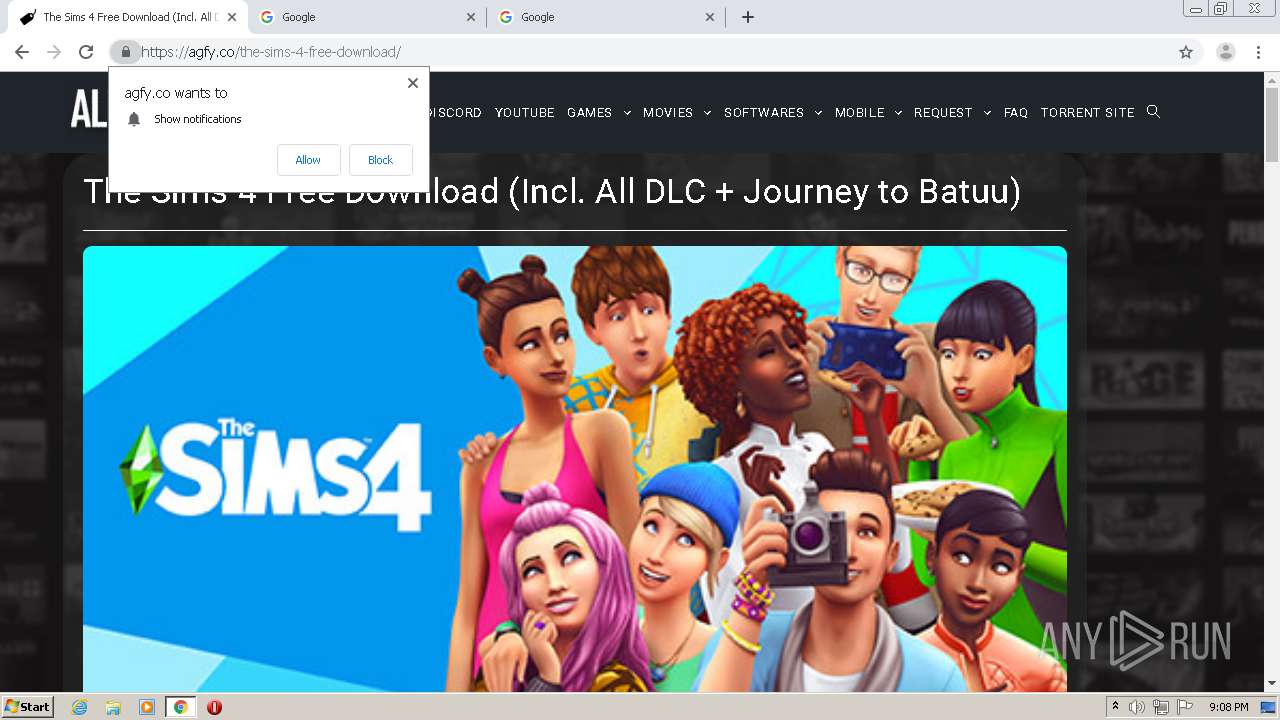Close the second Google tab

710,17
